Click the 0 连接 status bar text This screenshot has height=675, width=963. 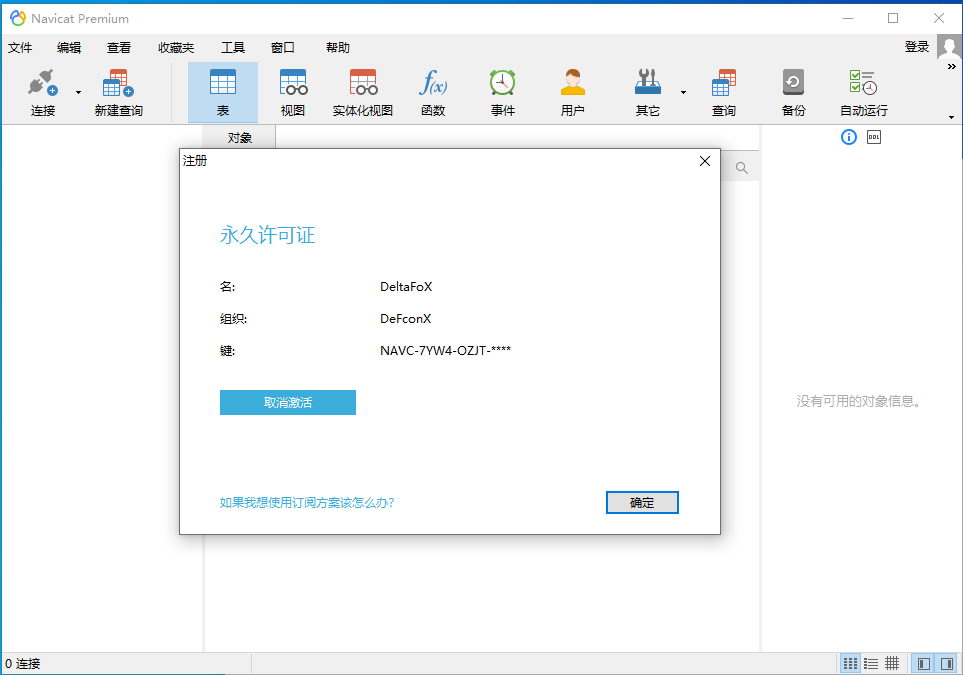click(x=23, y=663)
